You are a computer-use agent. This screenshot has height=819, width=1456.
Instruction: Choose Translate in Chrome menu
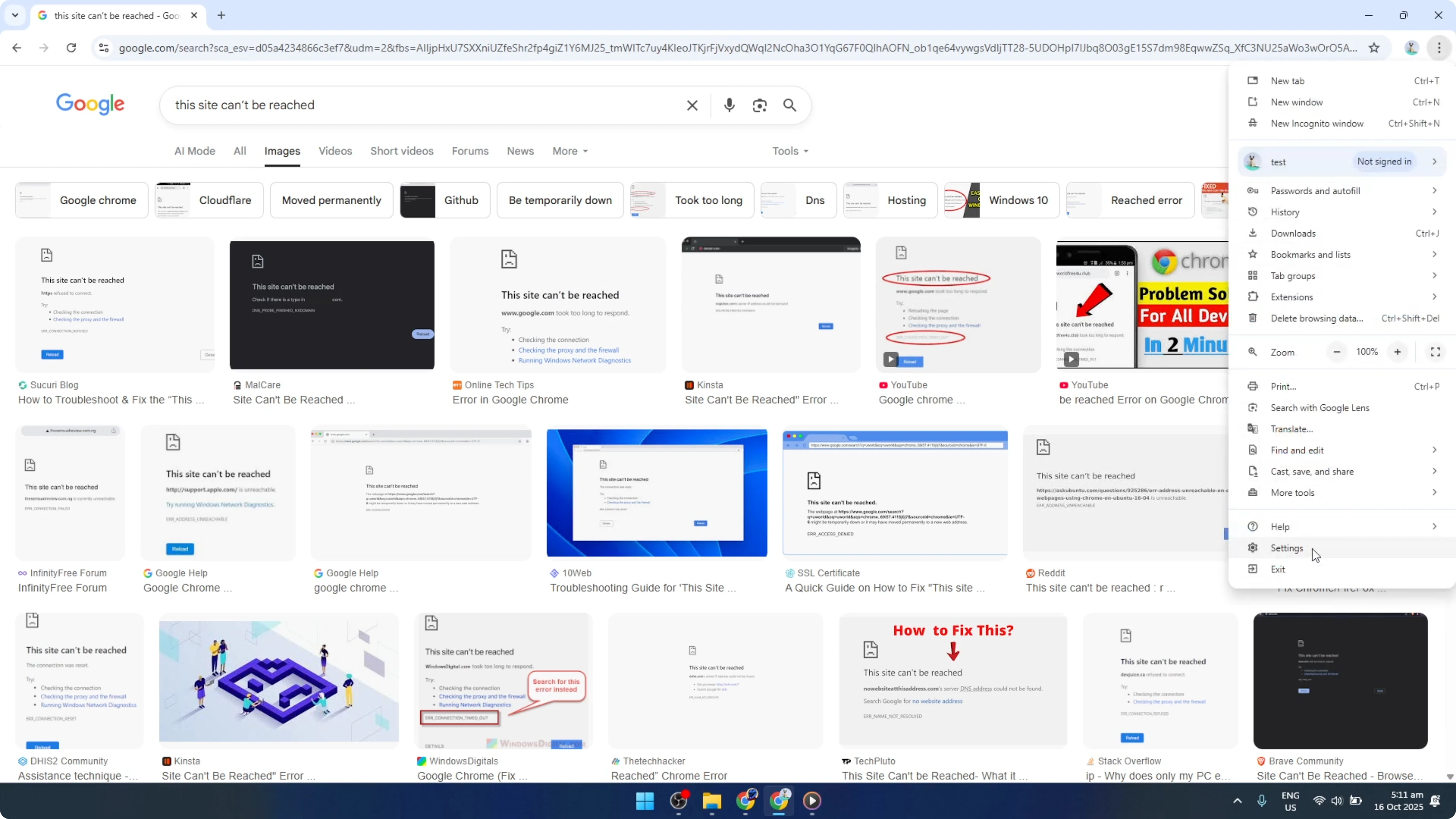pyautogui.click(x=1342, y=429)
